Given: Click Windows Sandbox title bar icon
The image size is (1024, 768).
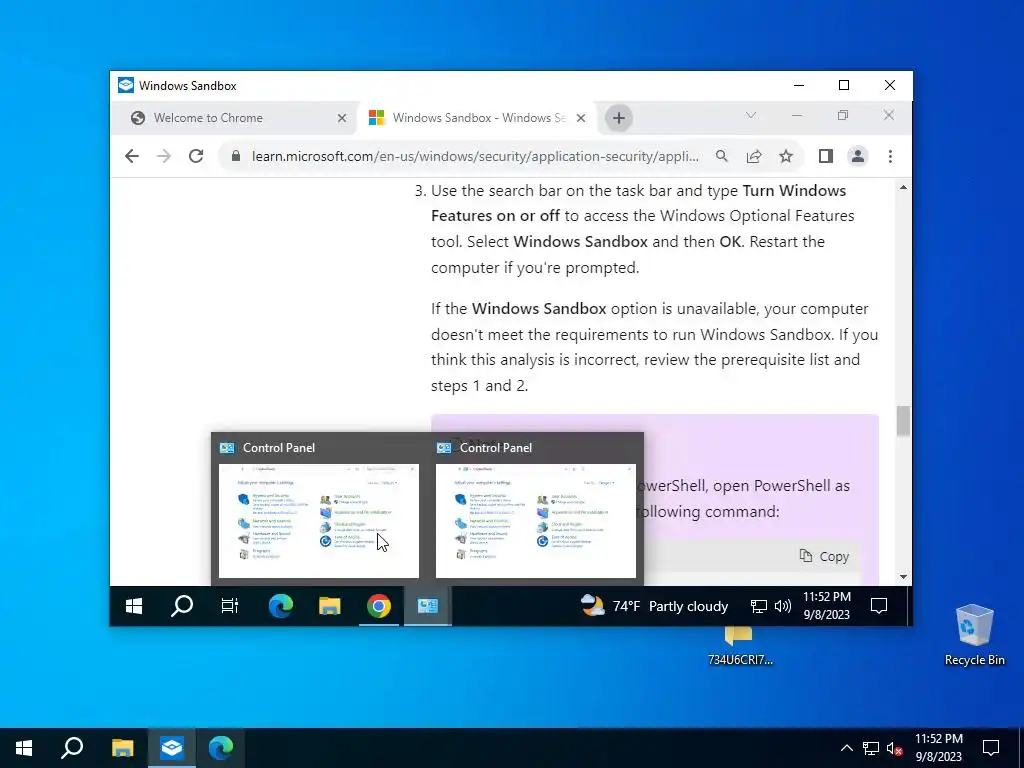Looking at the screenshot, I should [126, 86].
